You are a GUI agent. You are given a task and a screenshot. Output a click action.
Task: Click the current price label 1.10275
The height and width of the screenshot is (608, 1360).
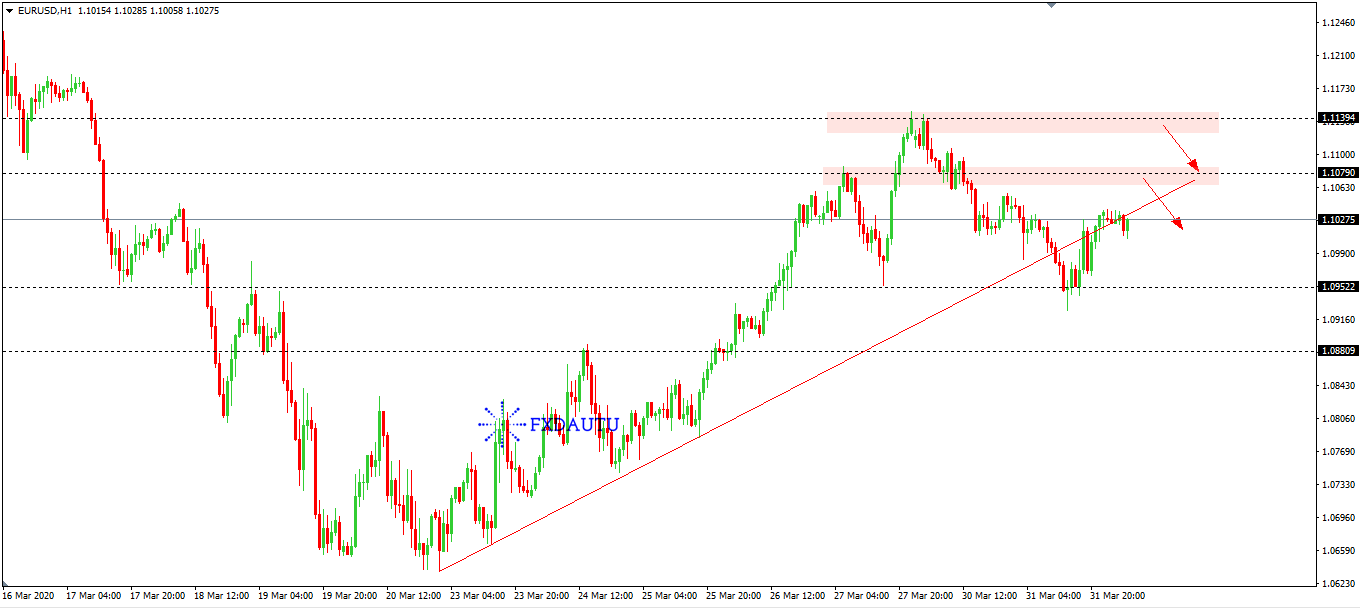click(1337, 219)
